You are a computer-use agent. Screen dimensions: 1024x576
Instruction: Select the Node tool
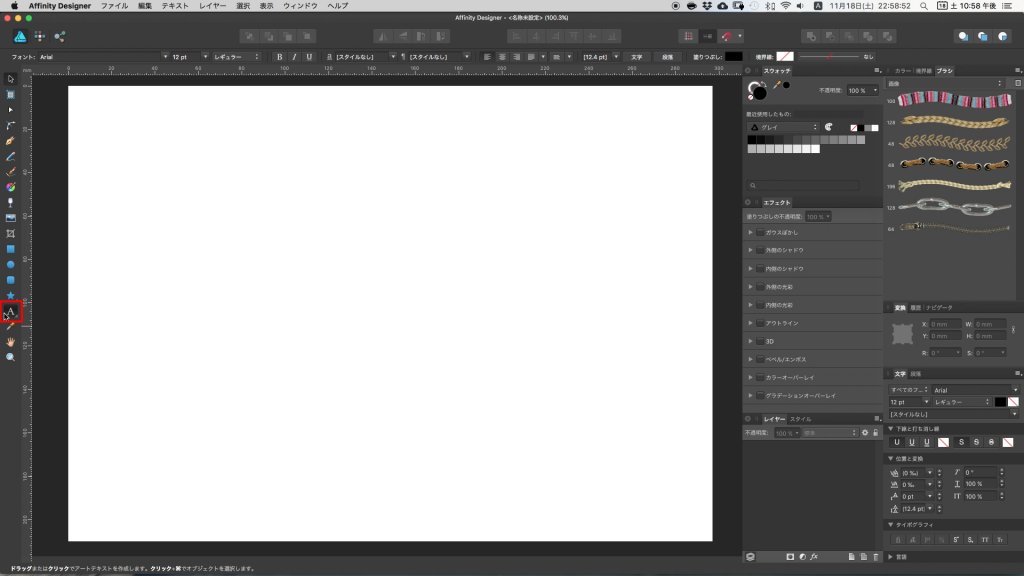[x=10, y=110]
